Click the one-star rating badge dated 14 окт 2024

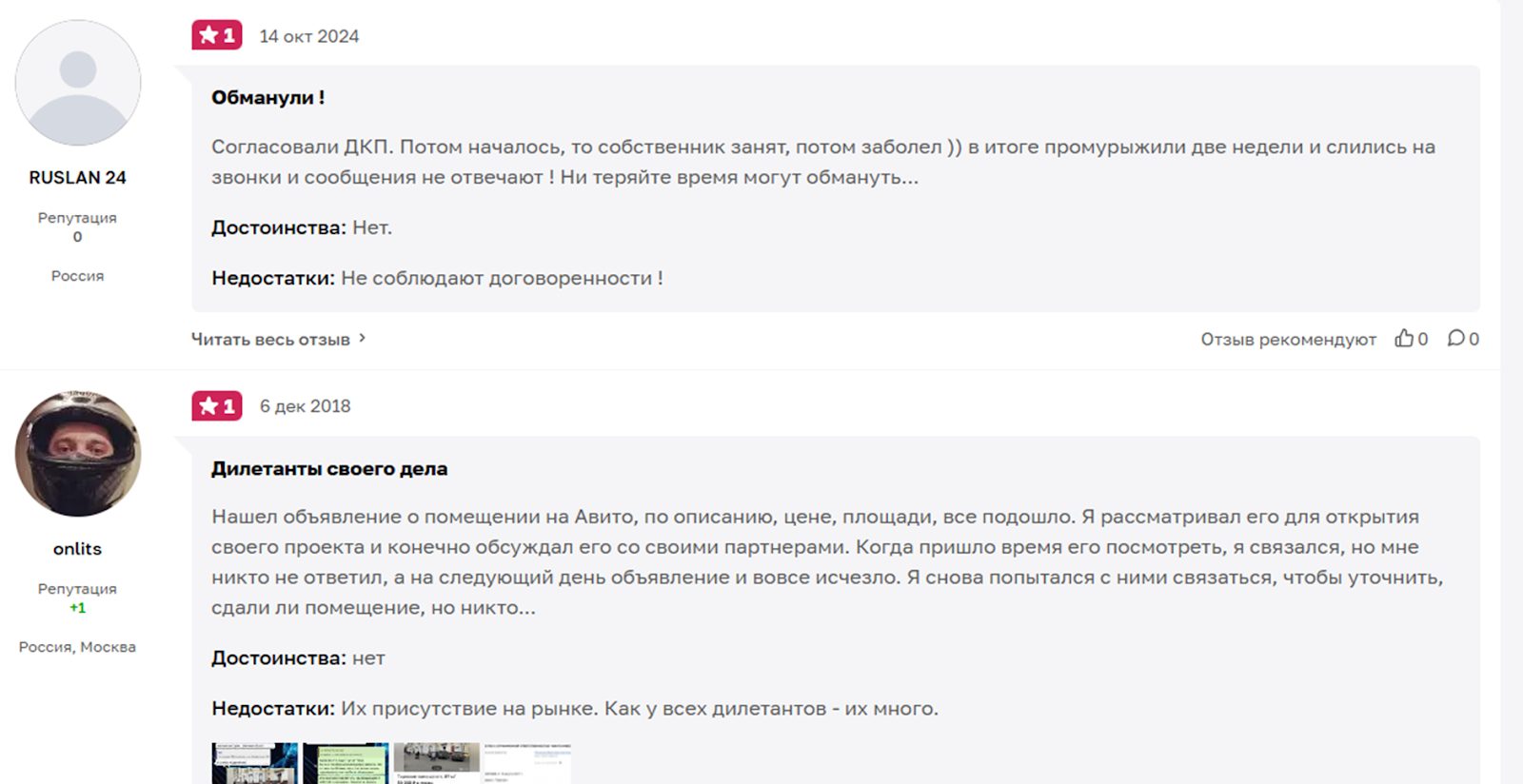pos(217,35)
